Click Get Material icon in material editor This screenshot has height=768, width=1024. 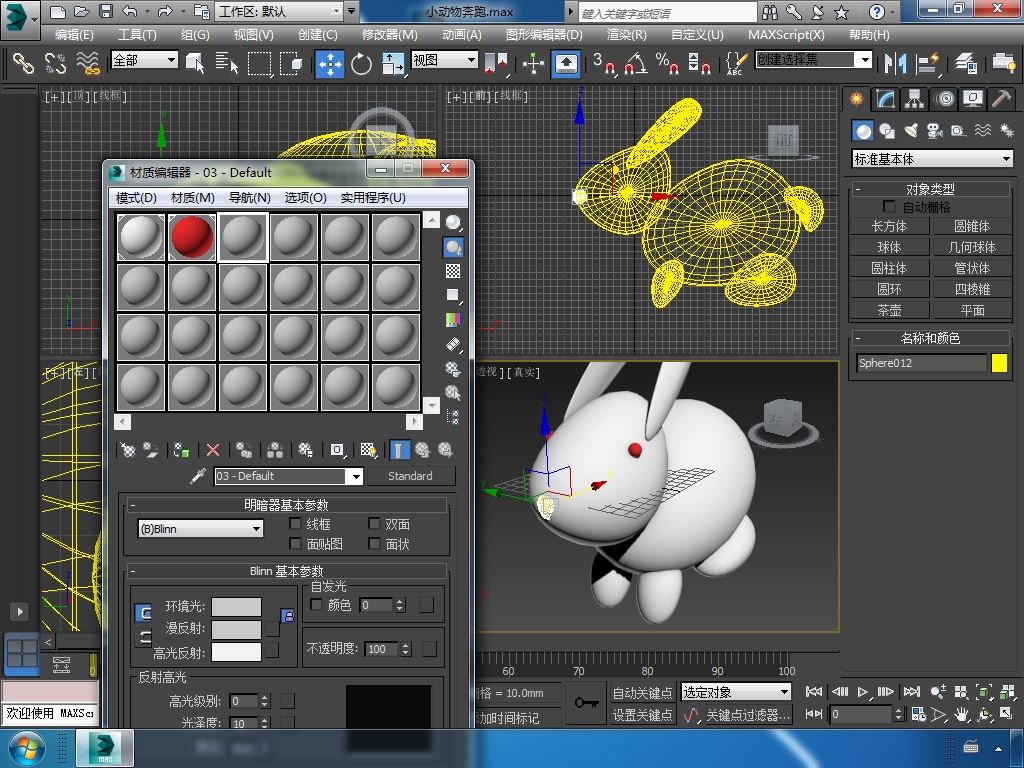pos(128,450)
